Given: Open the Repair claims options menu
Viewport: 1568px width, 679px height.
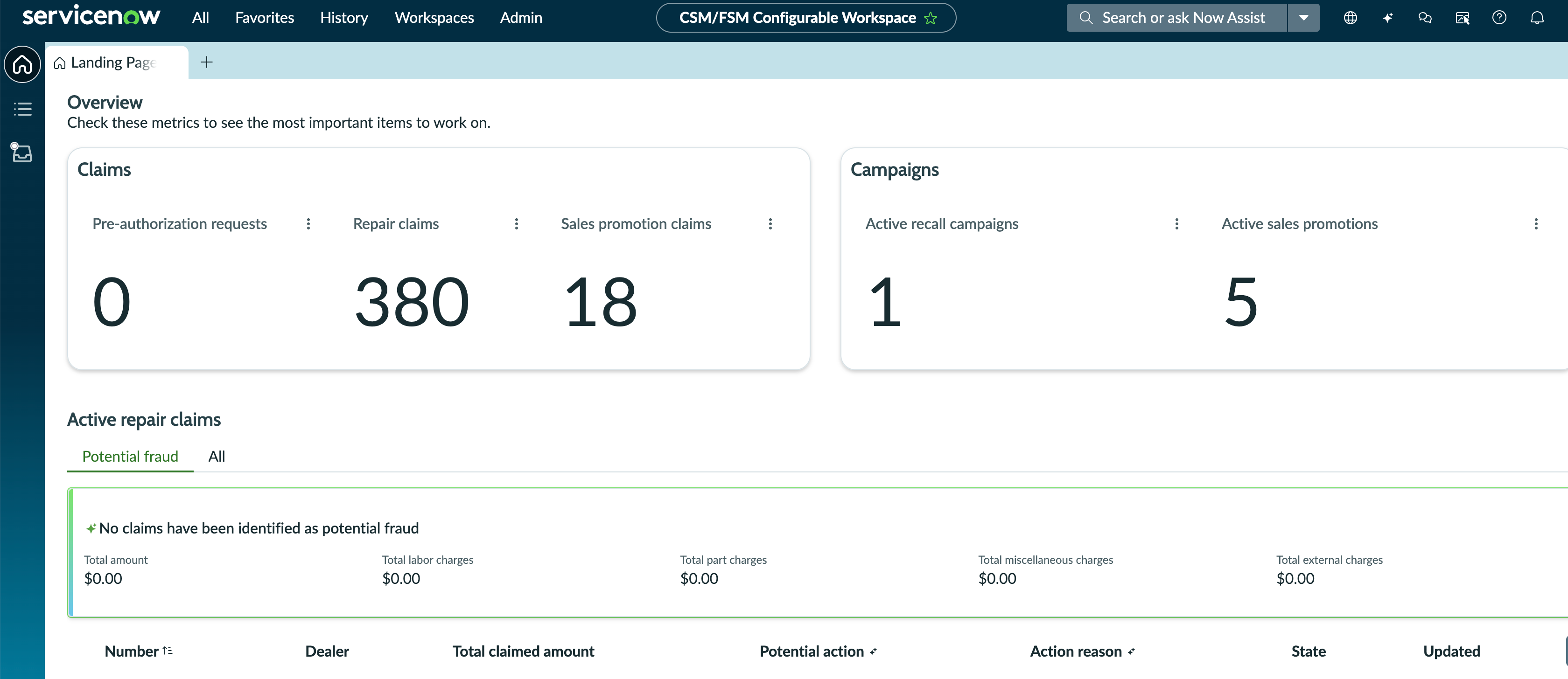Looking at the screenshot, I should point(516,224).
